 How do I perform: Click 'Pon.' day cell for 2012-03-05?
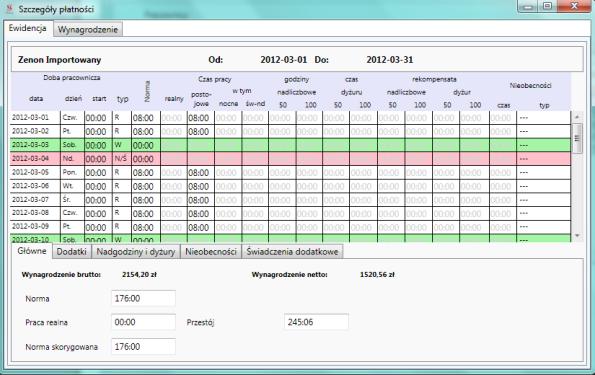click(x=72, y=172)
